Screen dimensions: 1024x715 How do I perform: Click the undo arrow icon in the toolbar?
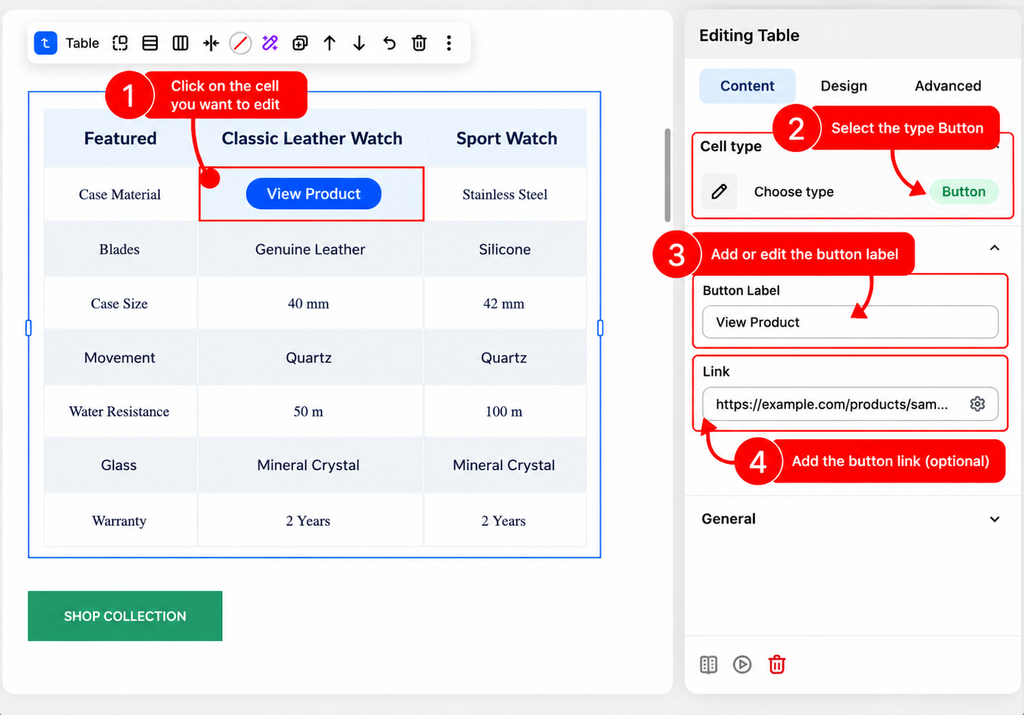click(x=389, y=43)
